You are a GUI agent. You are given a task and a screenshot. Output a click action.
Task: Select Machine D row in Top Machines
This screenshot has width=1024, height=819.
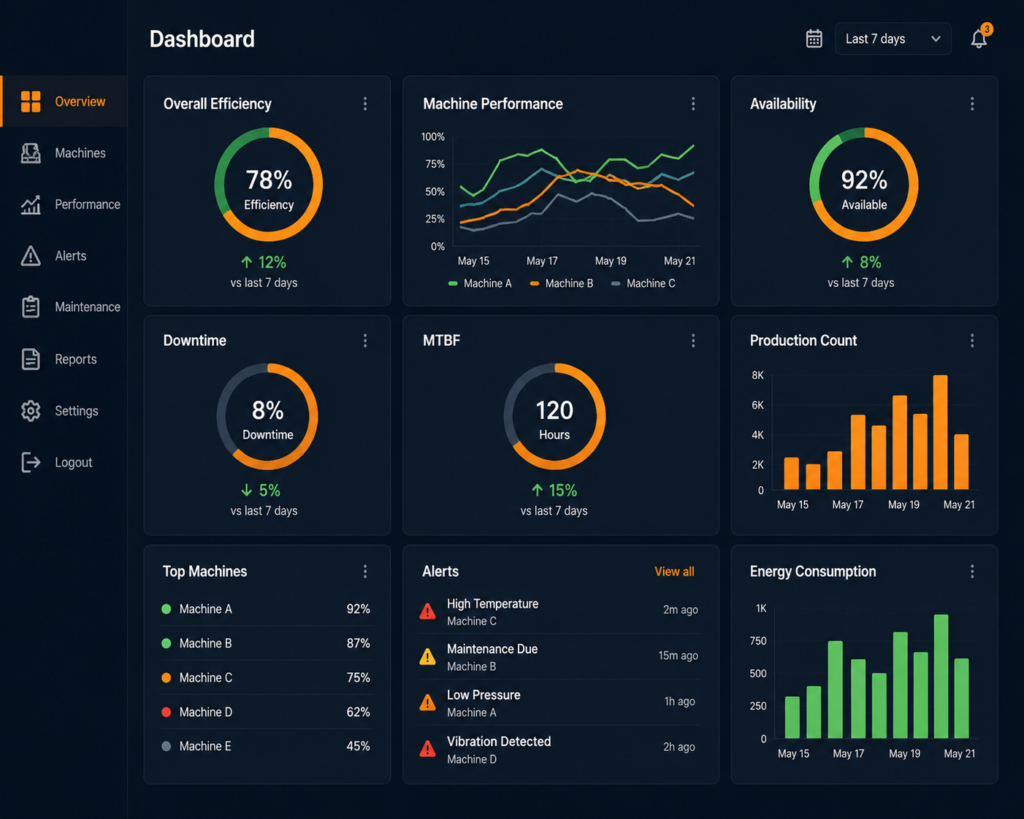point(266,712)
